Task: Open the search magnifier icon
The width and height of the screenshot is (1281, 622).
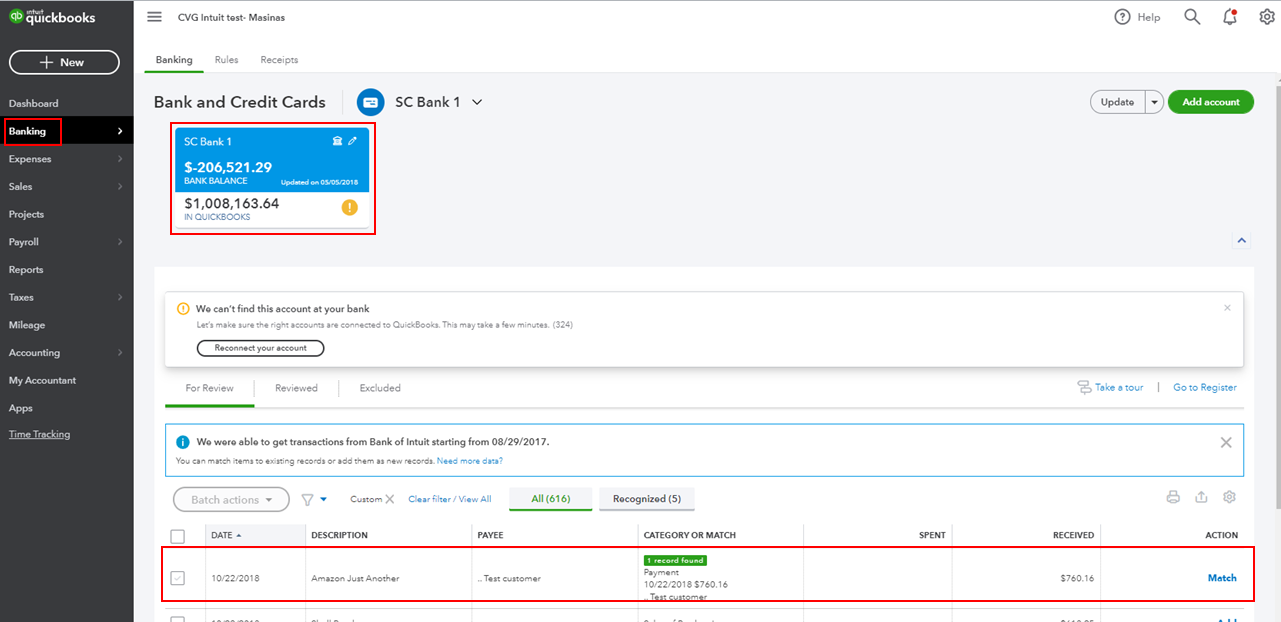Action: [1192, 17]
